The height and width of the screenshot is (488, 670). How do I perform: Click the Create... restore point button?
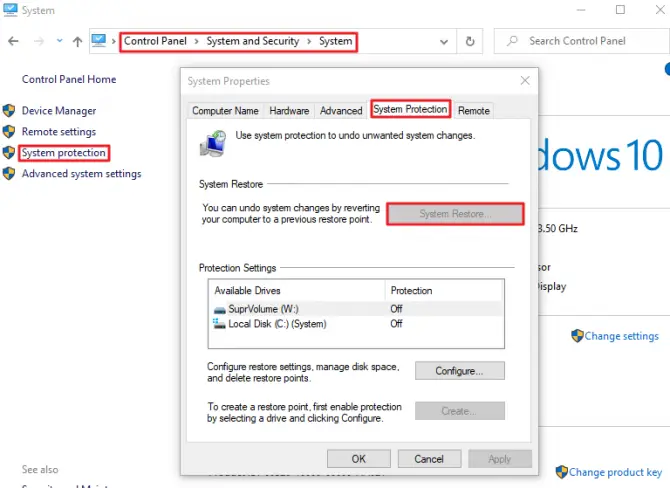460,411
